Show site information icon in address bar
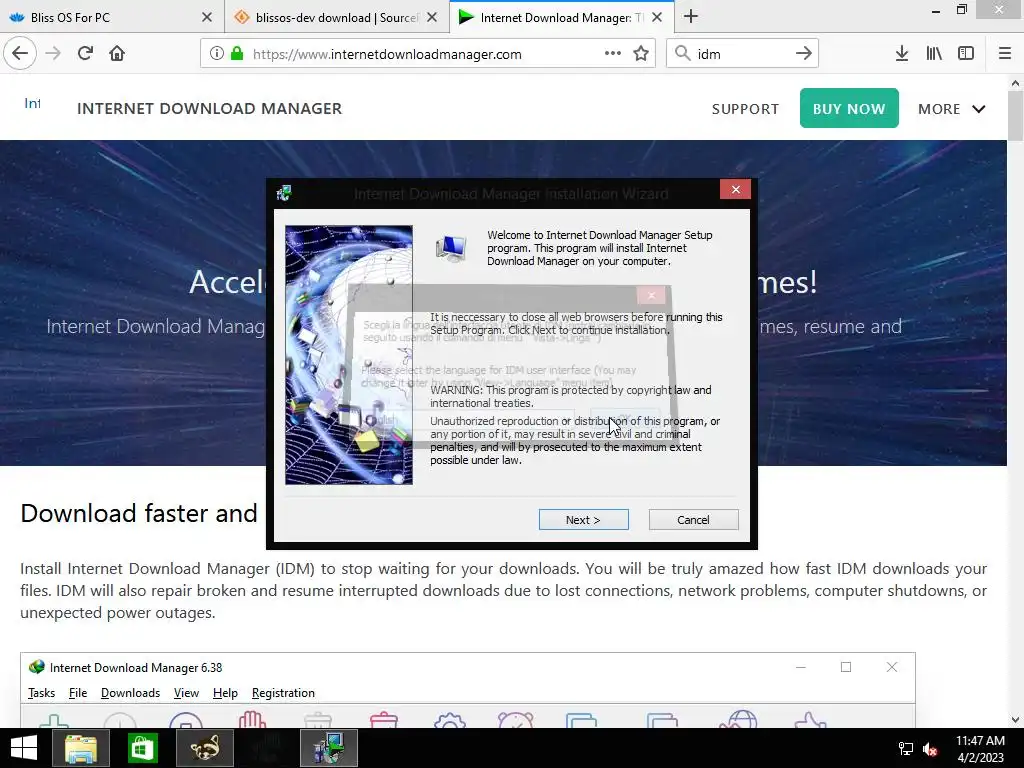The image size is (1024, 768). pyautogui.click(x=217, y=54)
